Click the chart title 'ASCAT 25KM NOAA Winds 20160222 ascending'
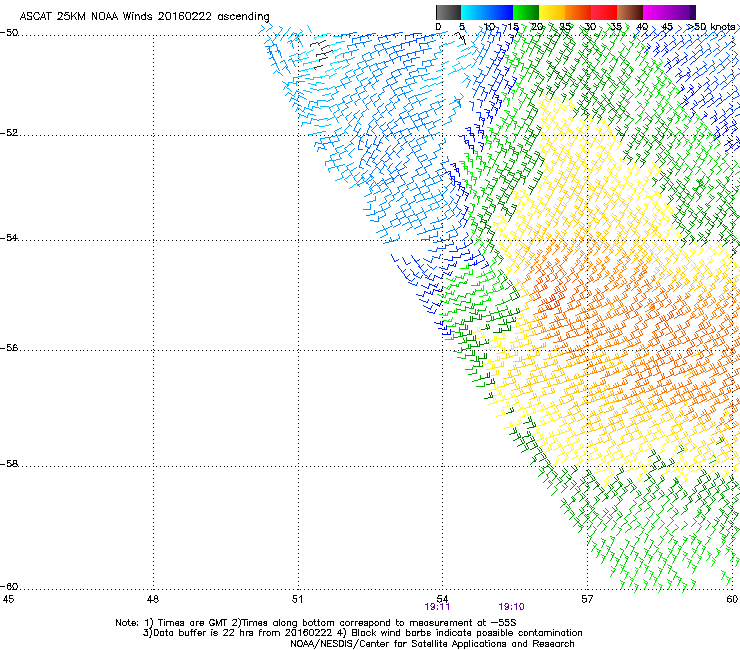740x650 pixels. point(144,17)
